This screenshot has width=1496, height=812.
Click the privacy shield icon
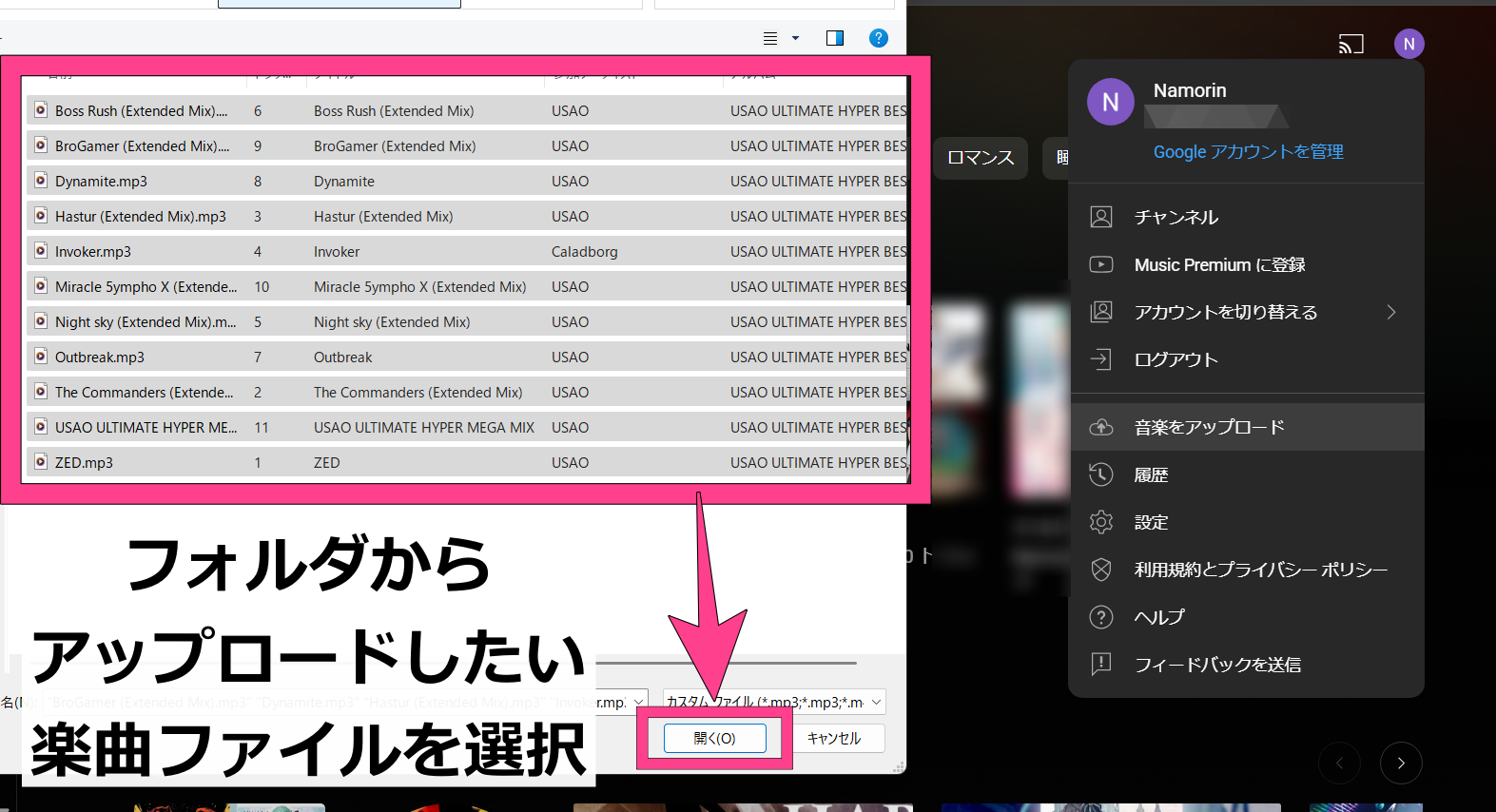pos(1101,570)
